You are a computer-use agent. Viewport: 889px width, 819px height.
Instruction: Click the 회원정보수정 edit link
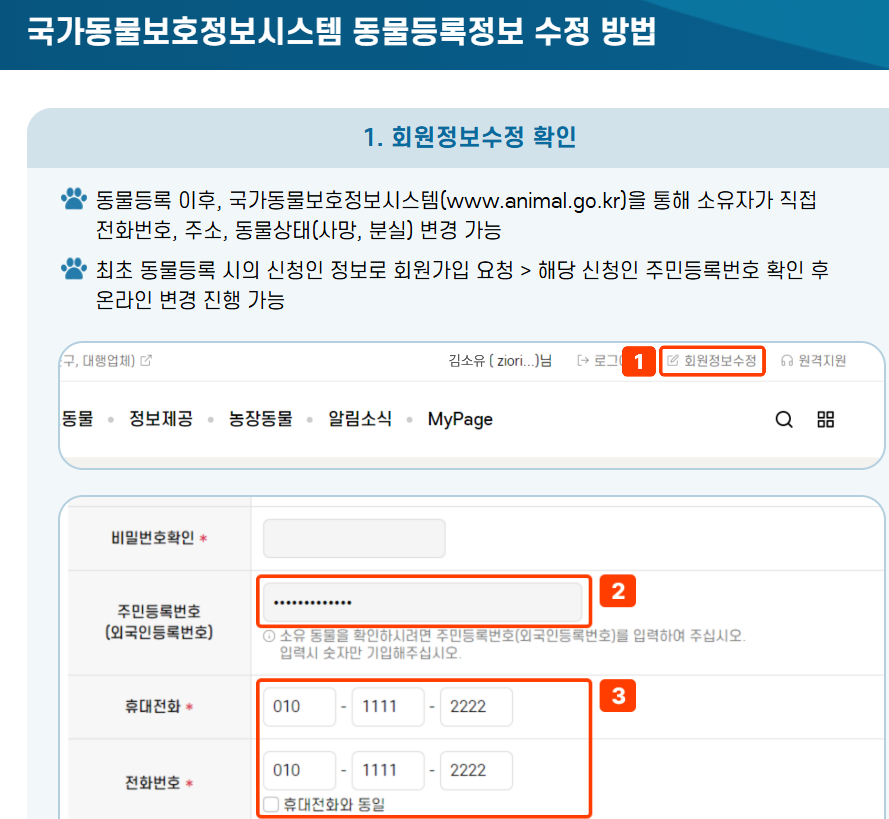(x=712, y=360)
